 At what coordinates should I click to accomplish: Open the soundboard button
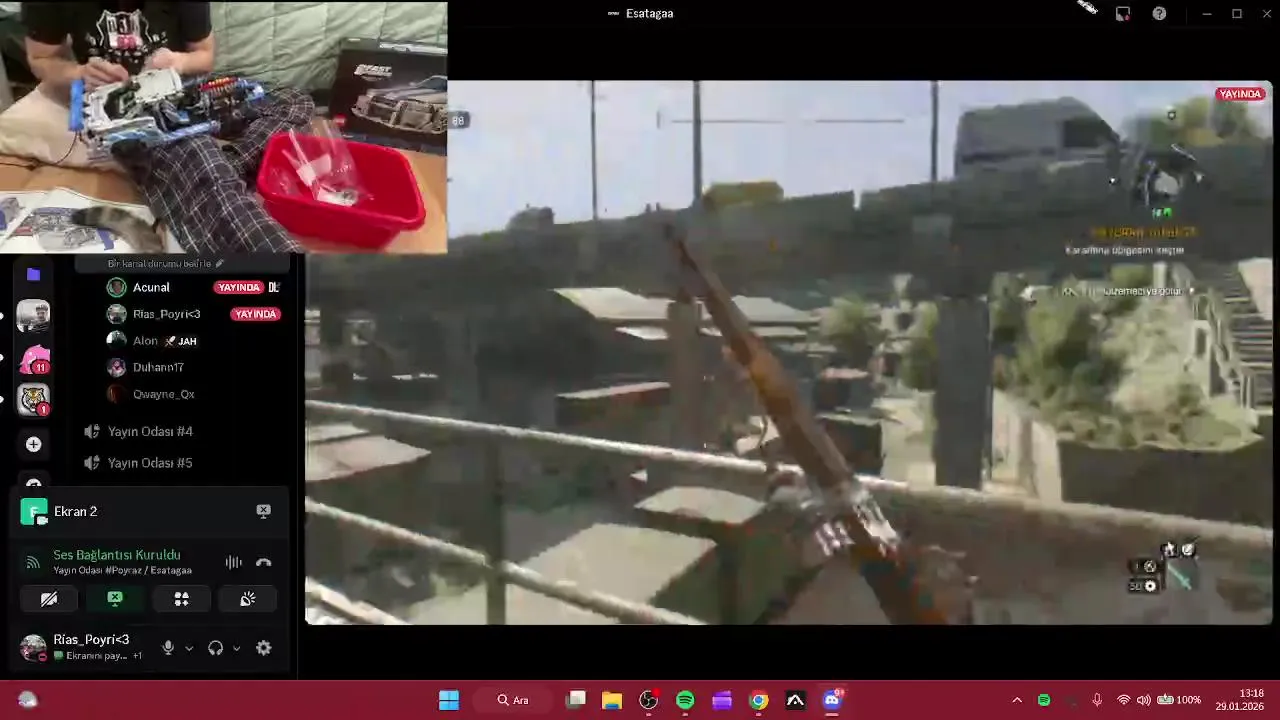(x=247, y=599)
